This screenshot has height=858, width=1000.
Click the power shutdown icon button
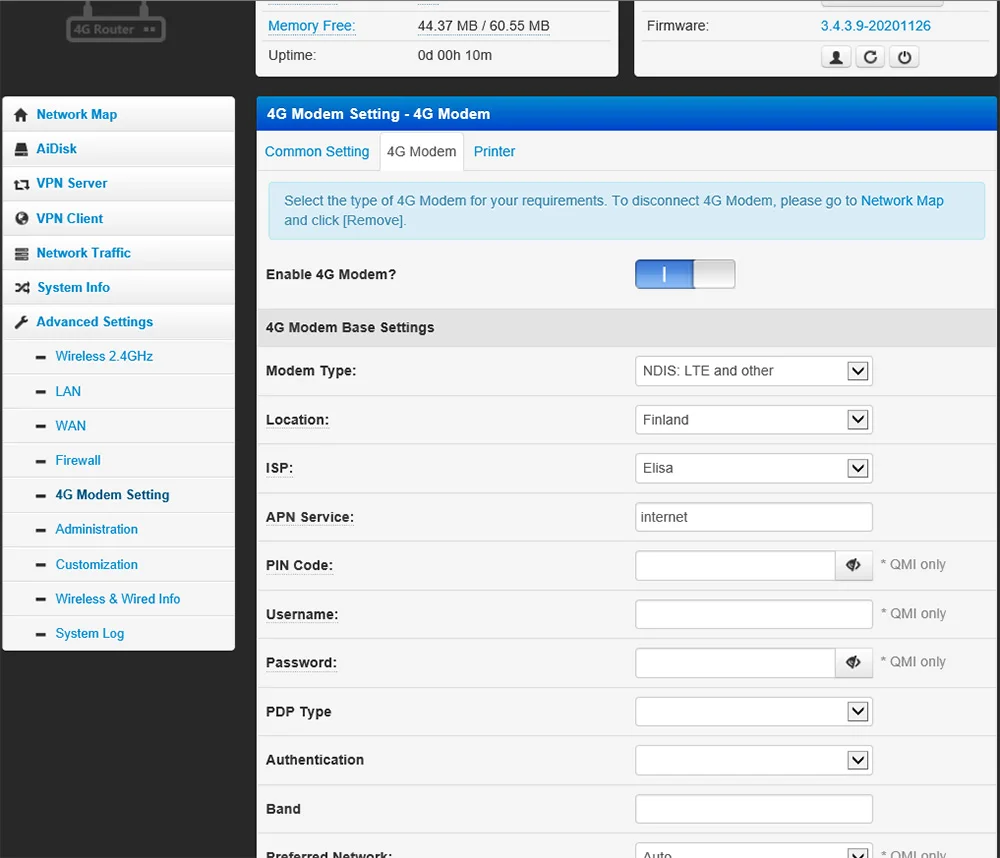click(904, 57)
